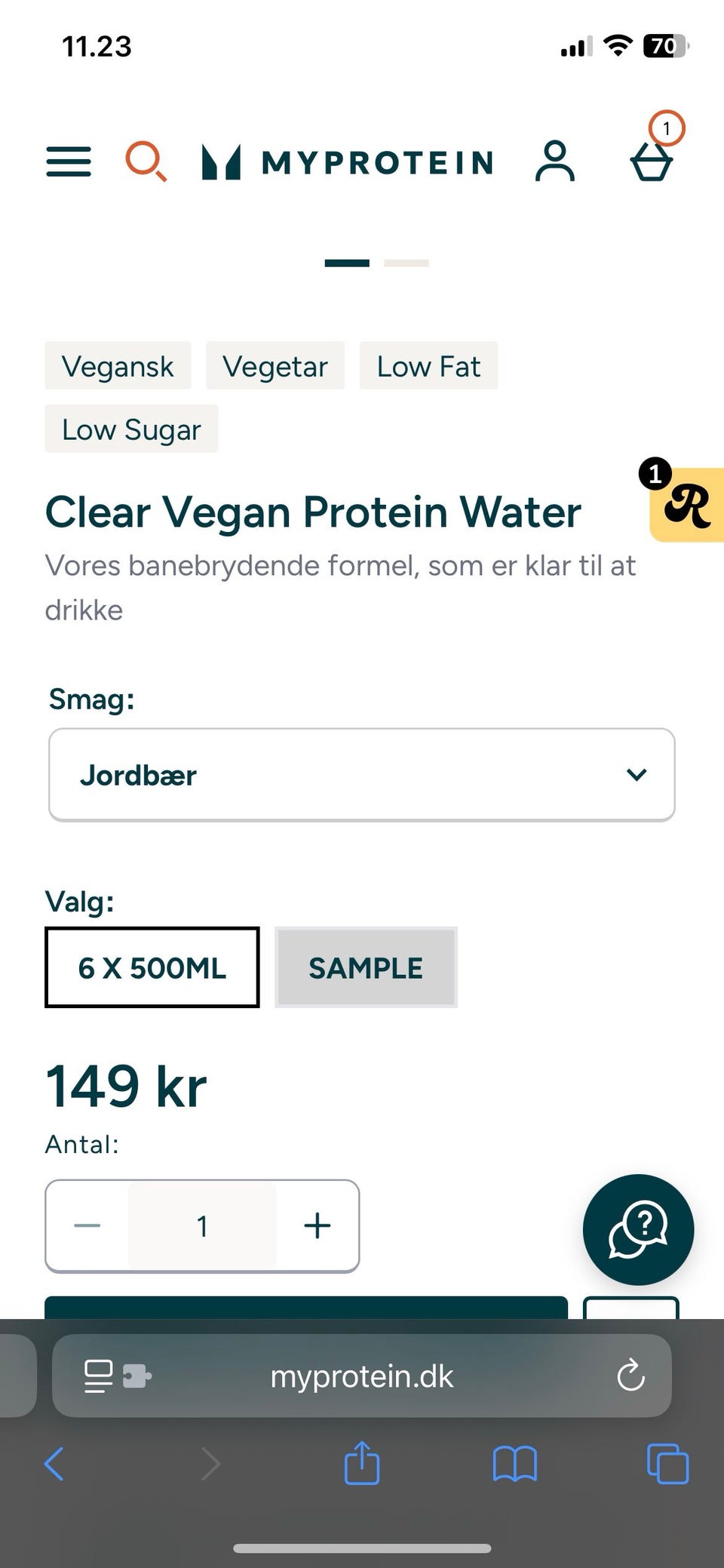Screen dimensions: 724x1568
Task: Decrease quantity with minus button
Action: click(87, 1226)
